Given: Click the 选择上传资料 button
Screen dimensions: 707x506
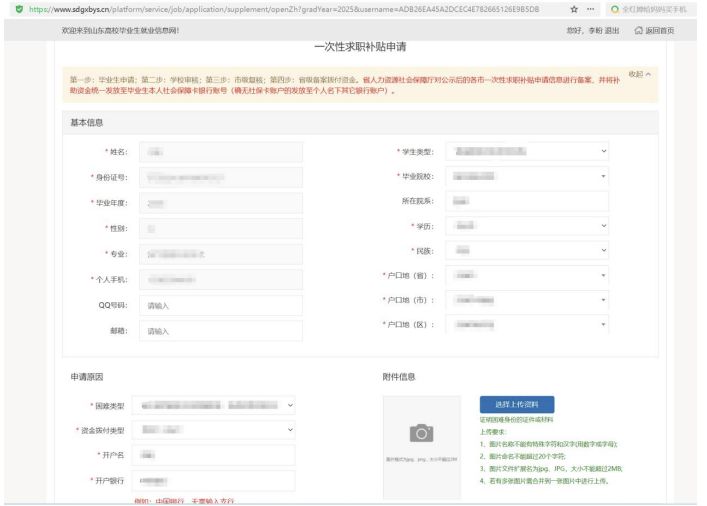Looking at the screenshot, I should click(x=517, y=405).
